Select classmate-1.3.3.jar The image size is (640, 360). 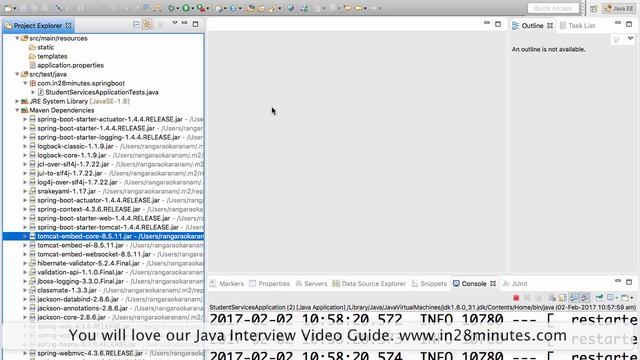(x=67, y=290)
